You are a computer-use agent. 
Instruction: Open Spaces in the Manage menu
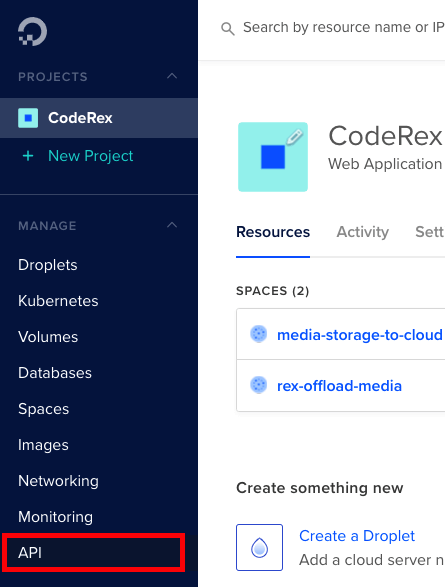tap(43, 409)
